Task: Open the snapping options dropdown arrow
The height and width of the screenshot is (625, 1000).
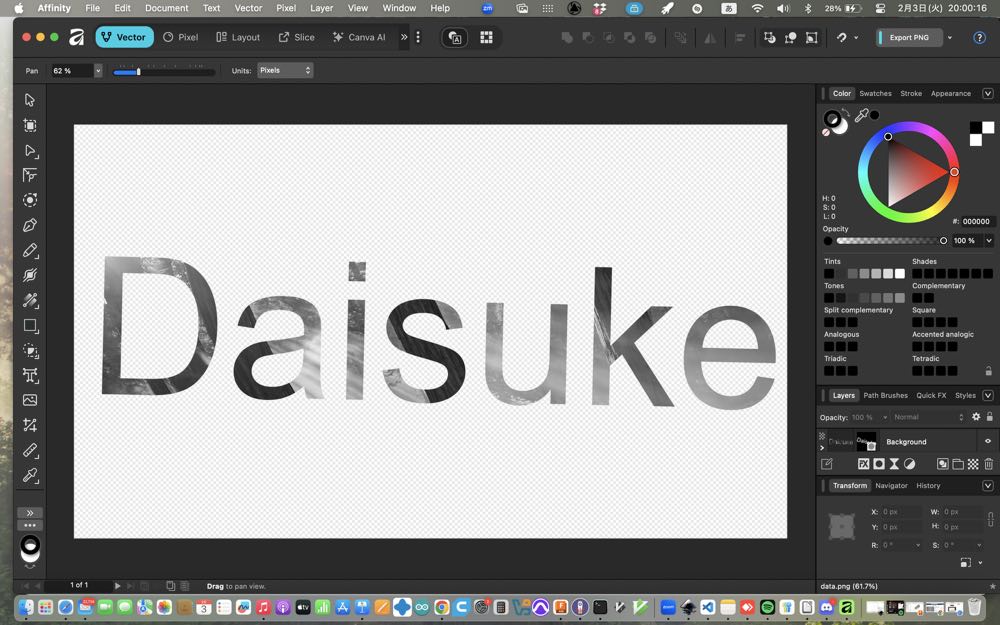Action: click(856, 38)
